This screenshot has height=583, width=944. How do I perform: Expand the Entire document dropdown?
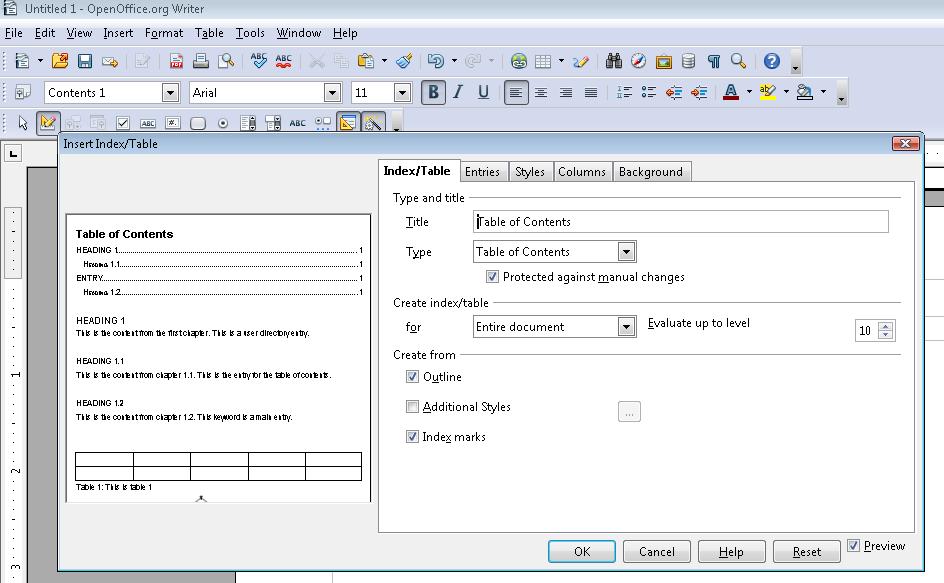628,326
